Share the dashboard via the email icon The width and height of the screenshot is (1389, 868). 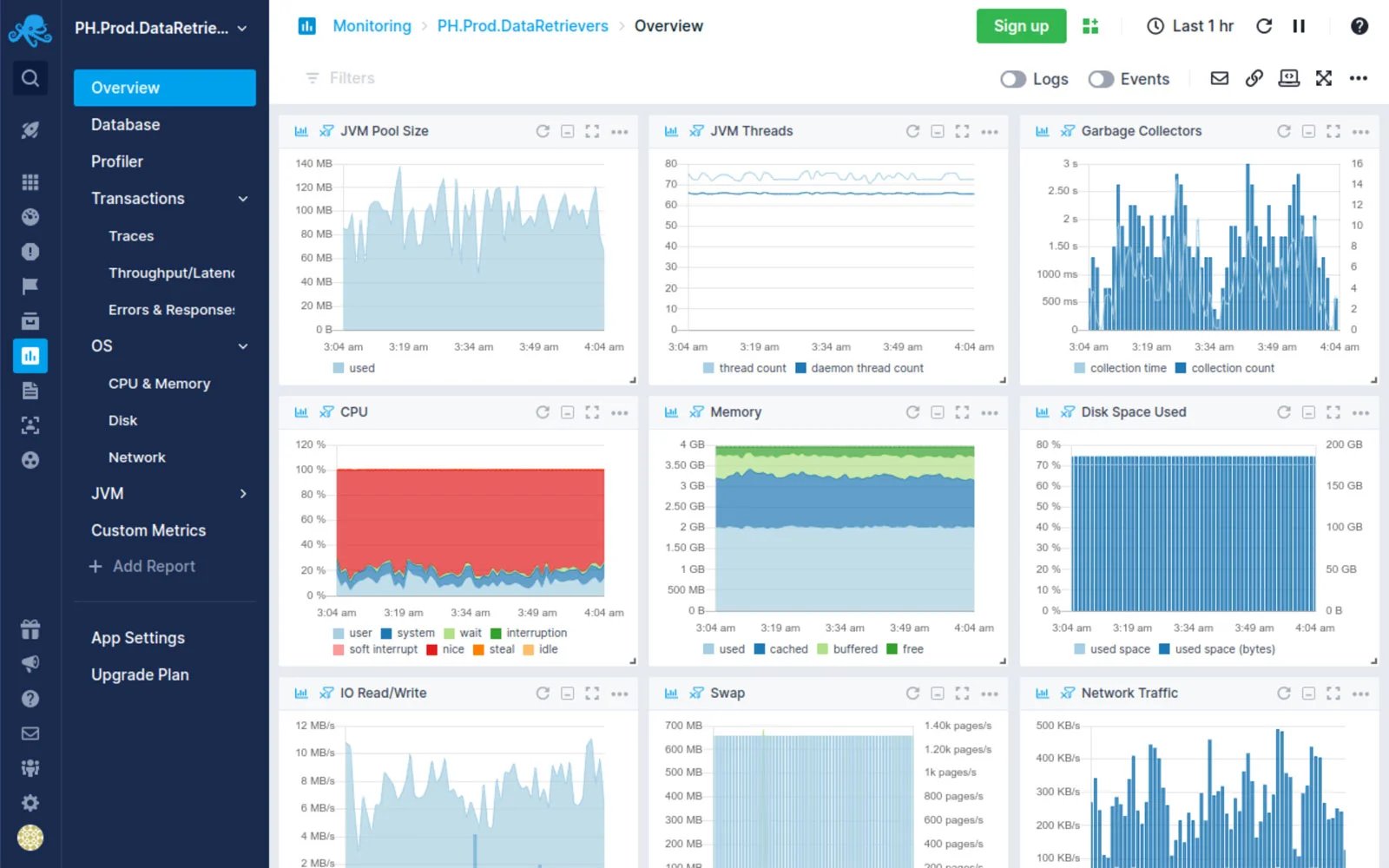(x=1219, y=78)
